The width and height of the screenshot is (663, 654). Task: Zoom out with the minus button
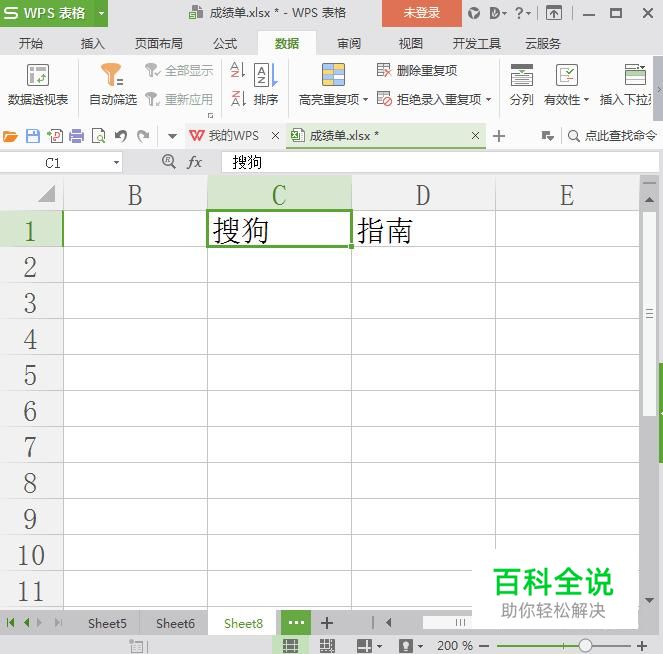coord(484,646)
